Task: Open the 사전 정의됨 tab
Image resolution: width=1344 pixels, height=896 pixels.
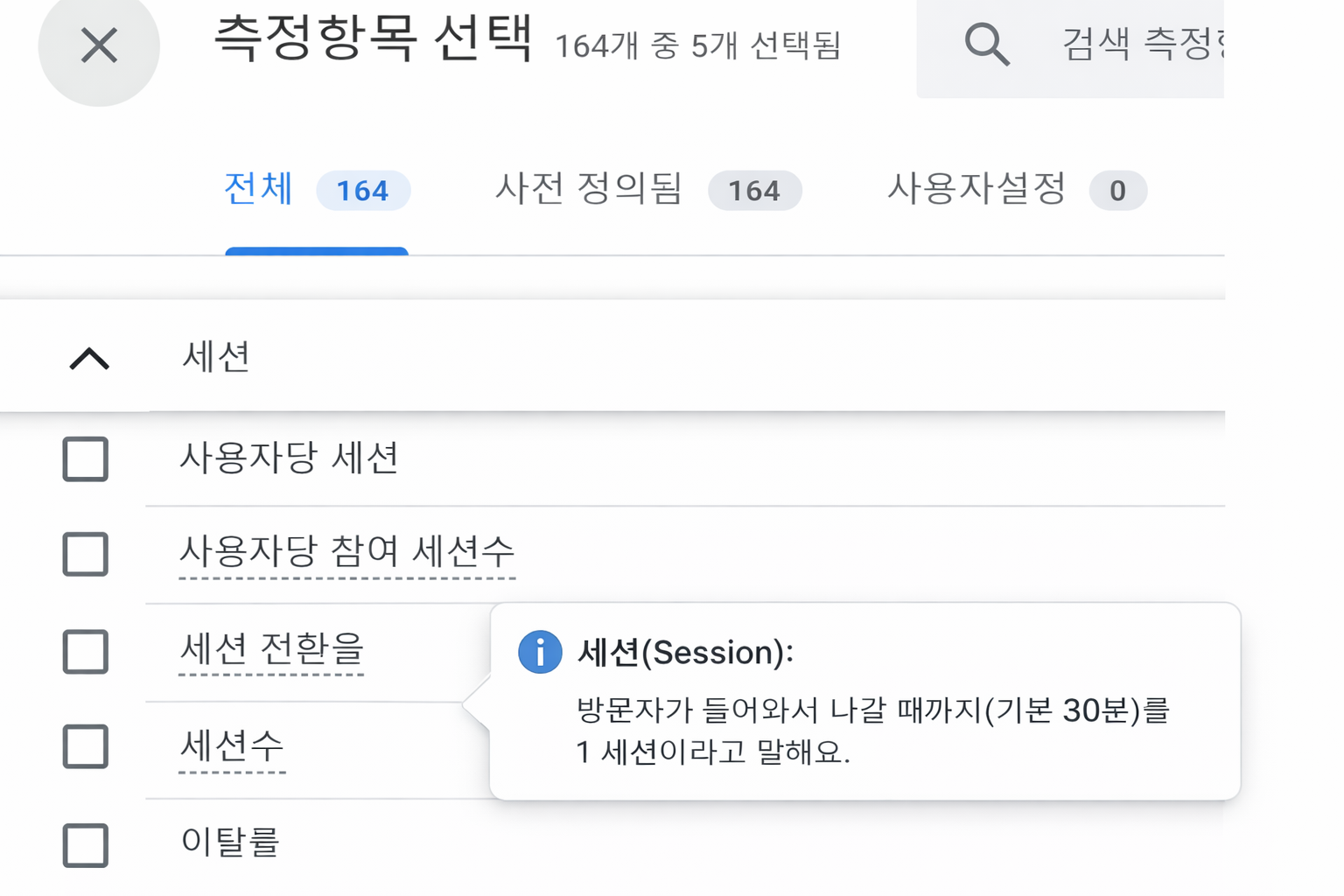Action: coord(588,190)
